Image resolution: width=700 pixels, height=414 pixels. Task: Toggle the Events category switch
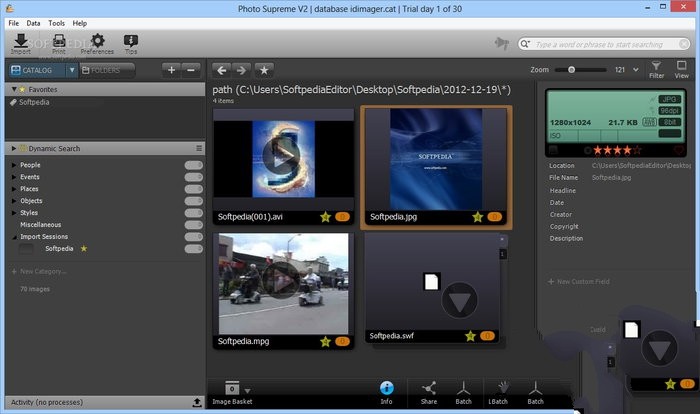[194, 177]
